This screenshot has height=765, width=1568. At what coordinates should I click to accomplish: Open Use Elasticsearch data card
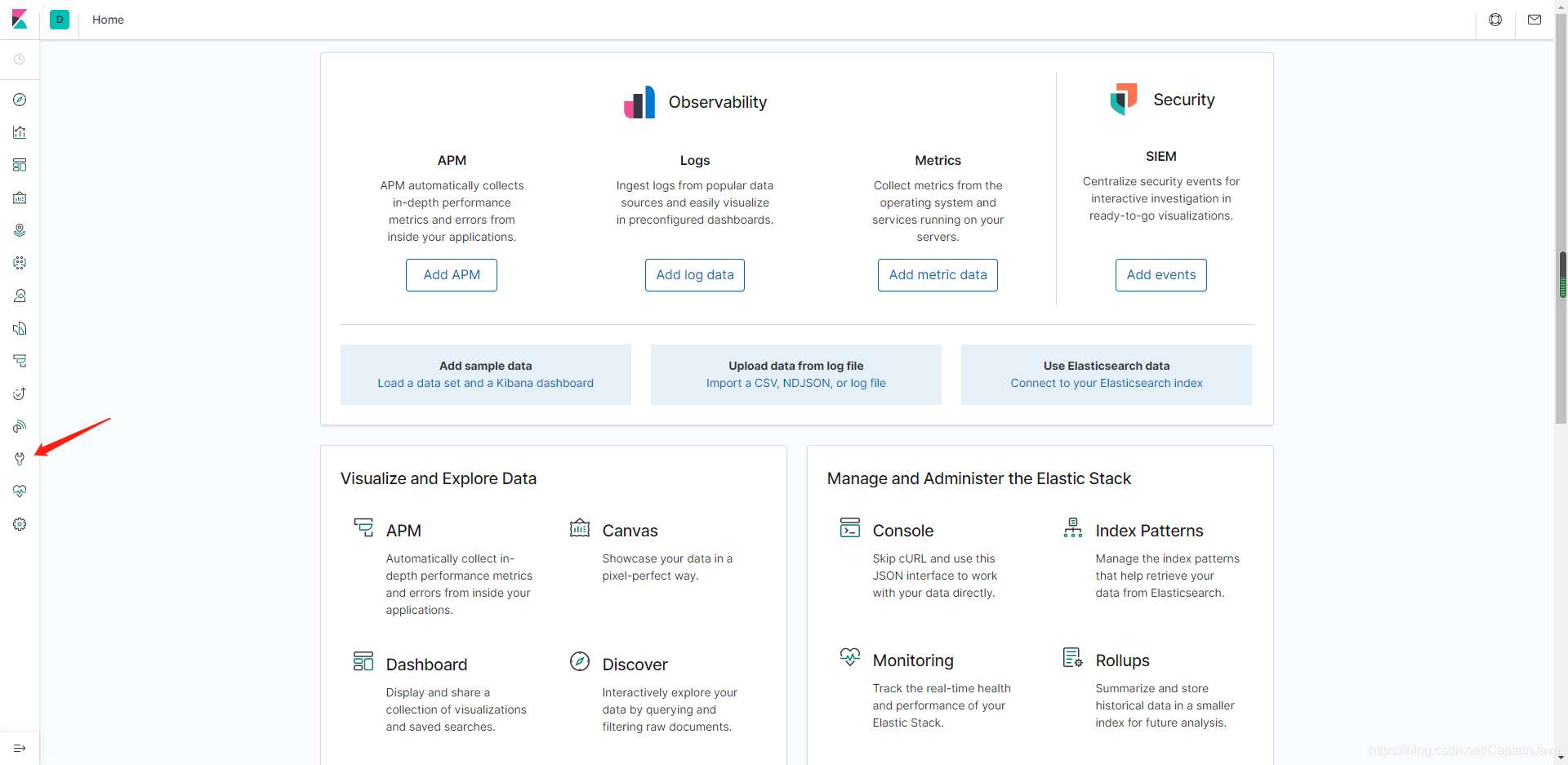(x=1107, y=375)
